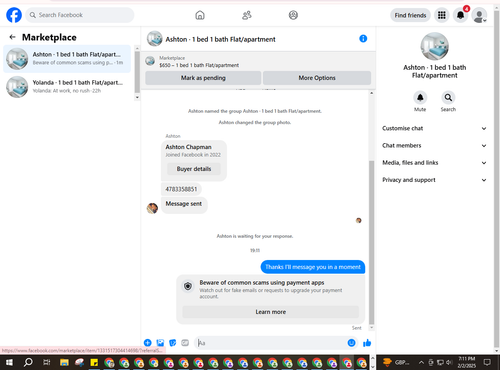The height and width of the screenshot is (370, 500).
Task: Open the Groups icon in top navigation
Action: 293,15
